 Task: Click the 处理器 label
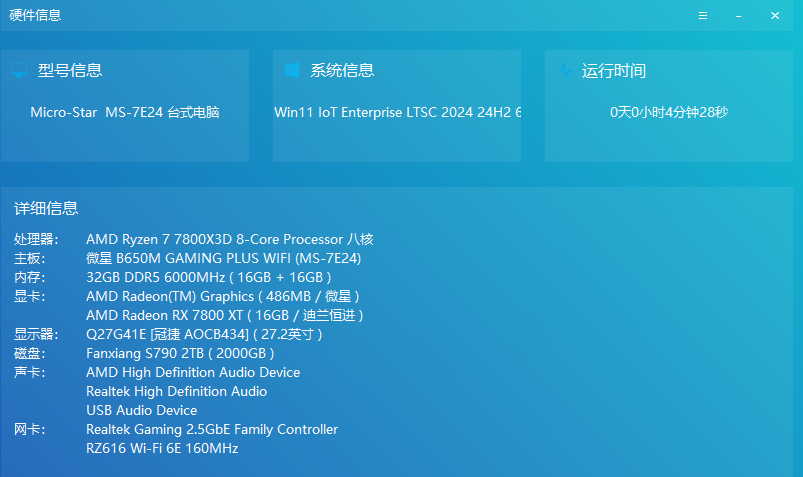pyautogui.click(x=36, y=239)
